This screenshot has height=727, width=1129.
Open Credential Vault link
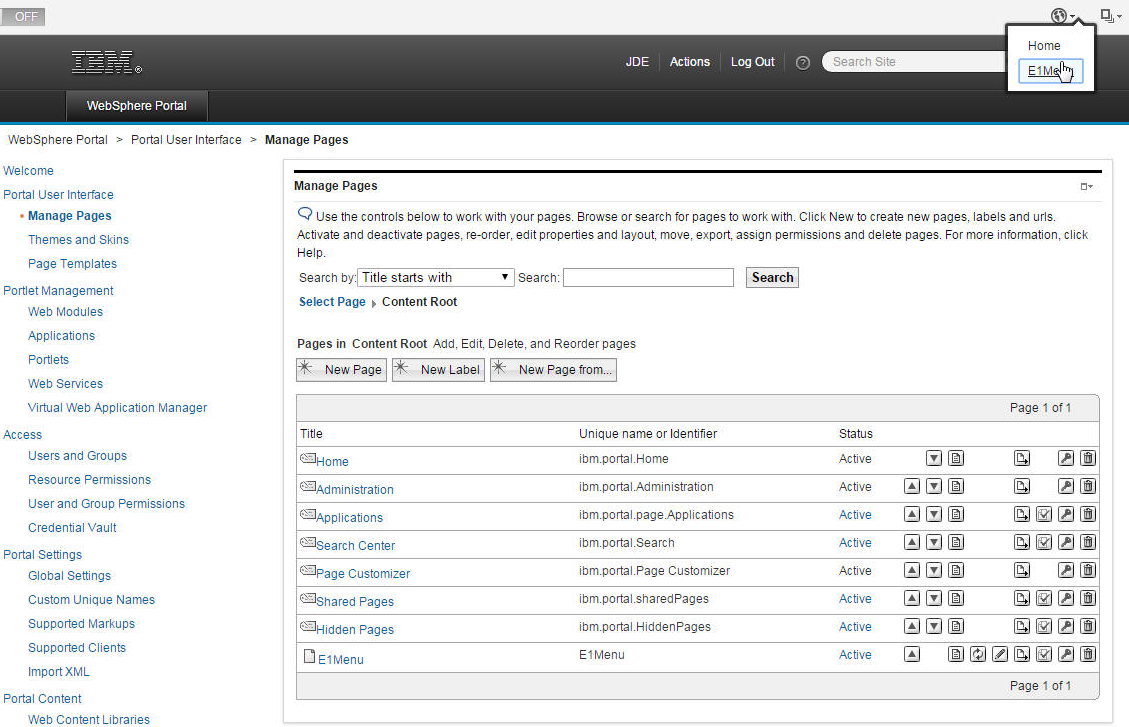click(72, 528)
